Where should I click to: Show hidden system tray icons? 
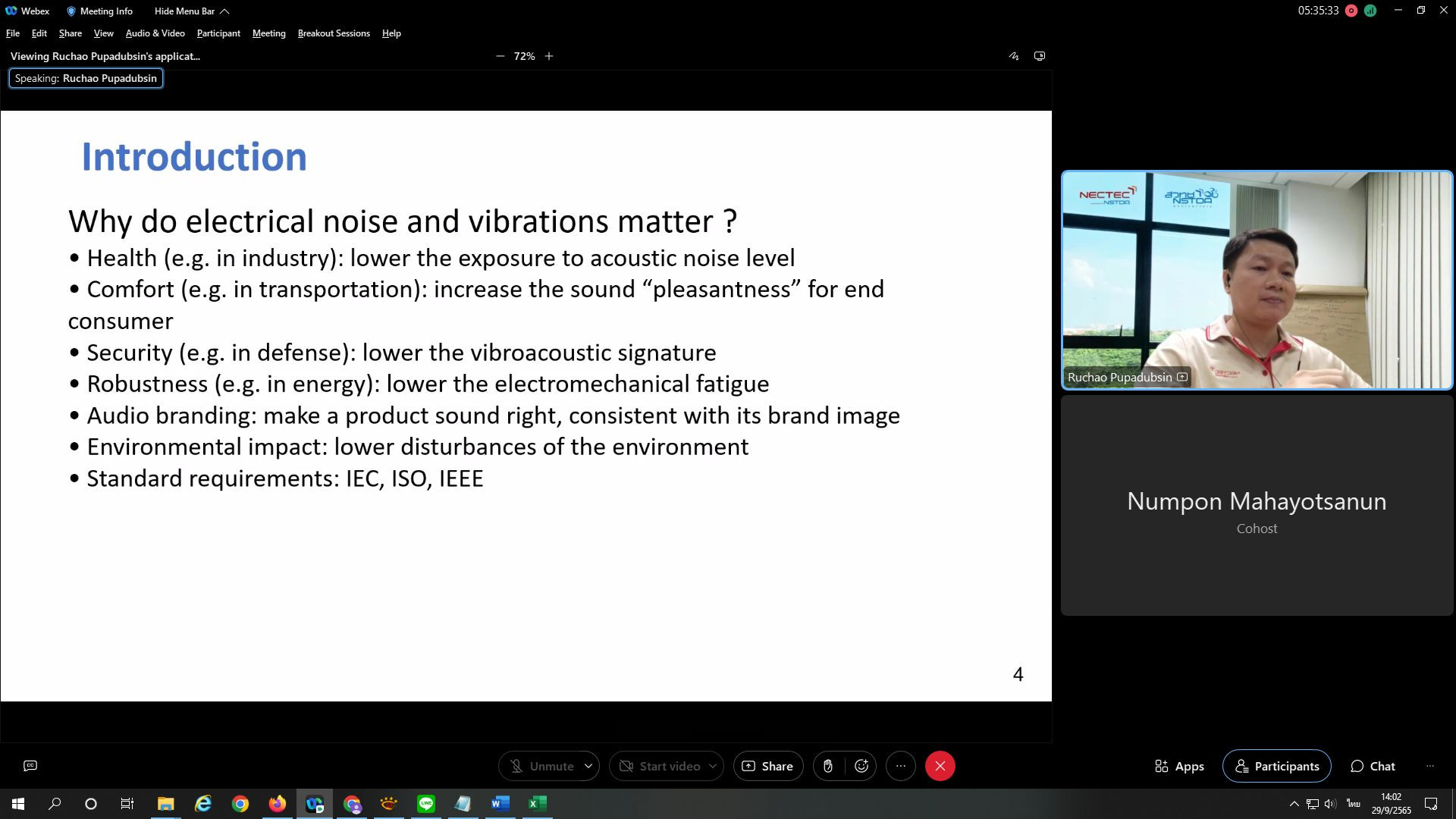pyautogui.click(x=1294, y=804)
